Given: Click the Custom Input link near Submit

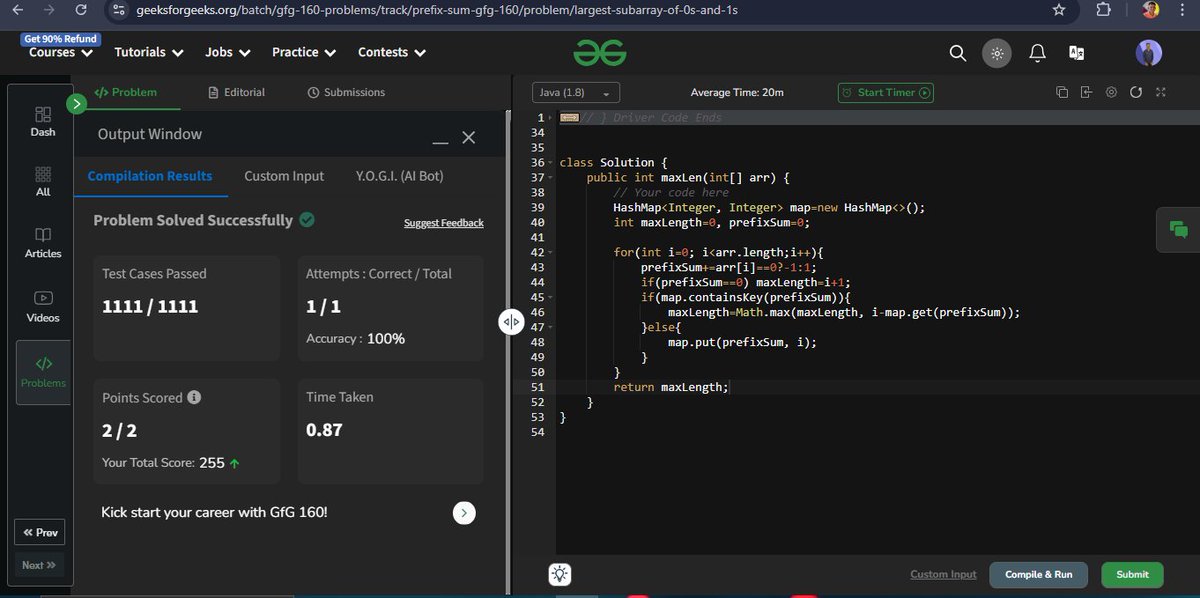Looking at the screenshot, I should click(x=943, y=575).
